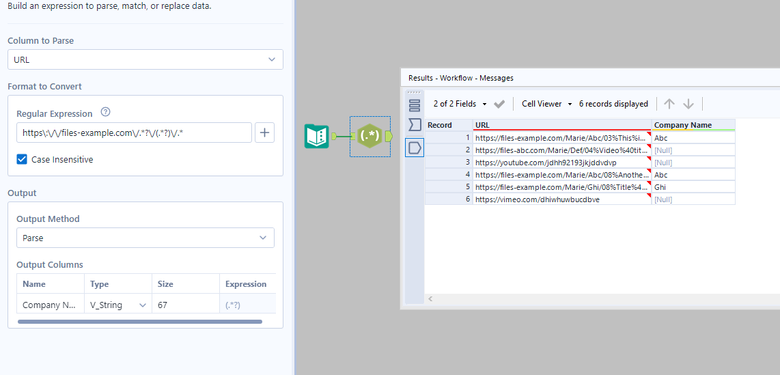
Task: Click the Size header in Output Columns
Action: (x=185, y=284)
